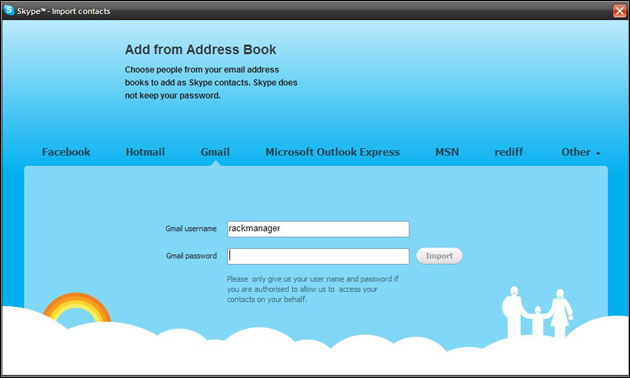Go to the MSN tab
Screen dimensions: 630x378
[x=447, y=152]
